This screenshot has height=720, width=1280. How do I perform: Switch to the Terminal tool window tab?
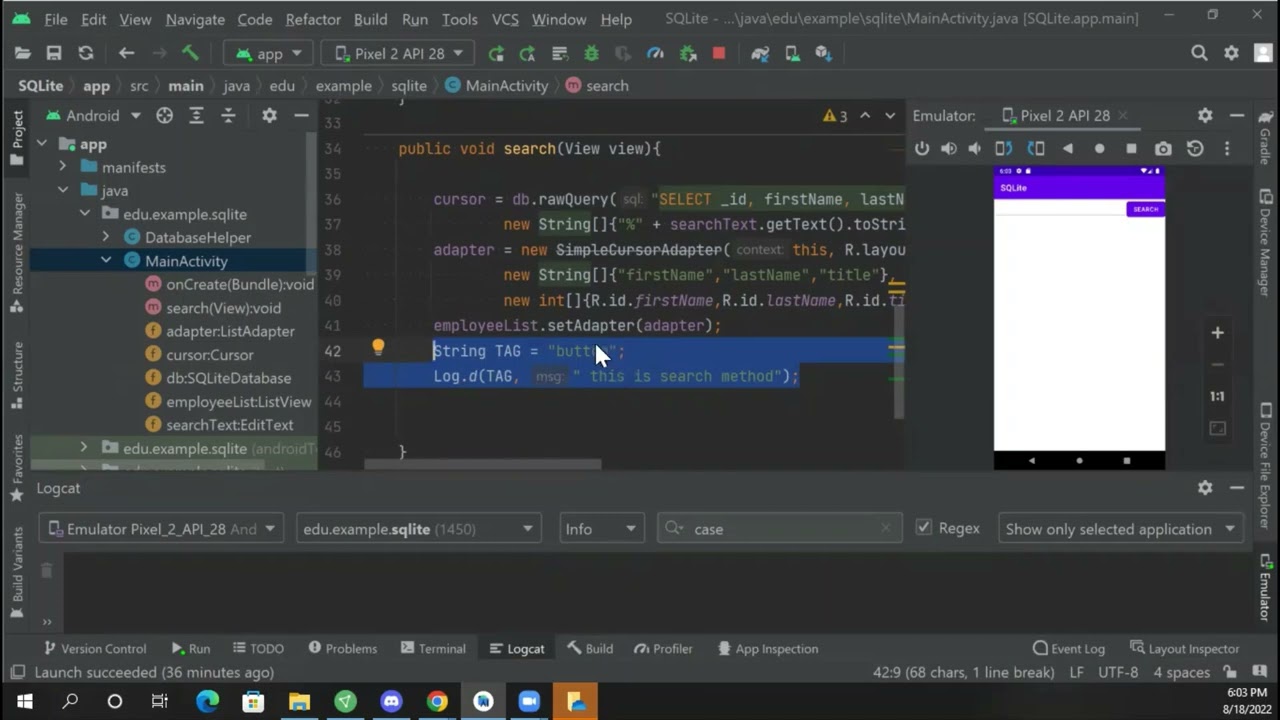(433, 648)
